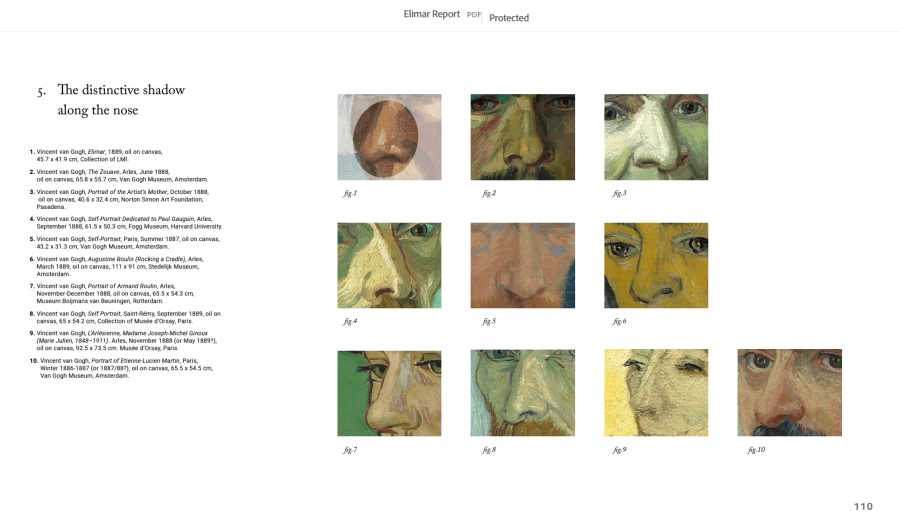The image size is (900, 527).
Task: Select reference 8 Self Portrait, Saint-Rémy
Action: (125, 317)
